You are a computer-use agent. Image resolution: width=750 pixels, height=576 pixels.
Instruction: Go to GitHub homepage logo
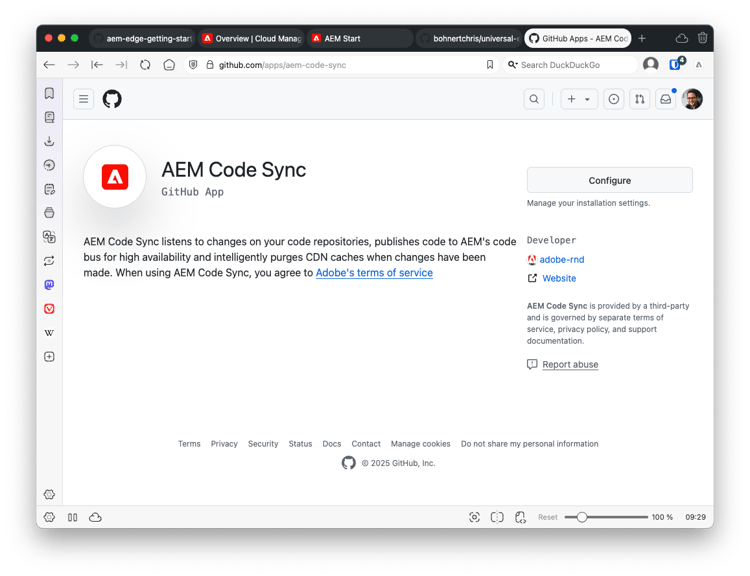(112, 99)
